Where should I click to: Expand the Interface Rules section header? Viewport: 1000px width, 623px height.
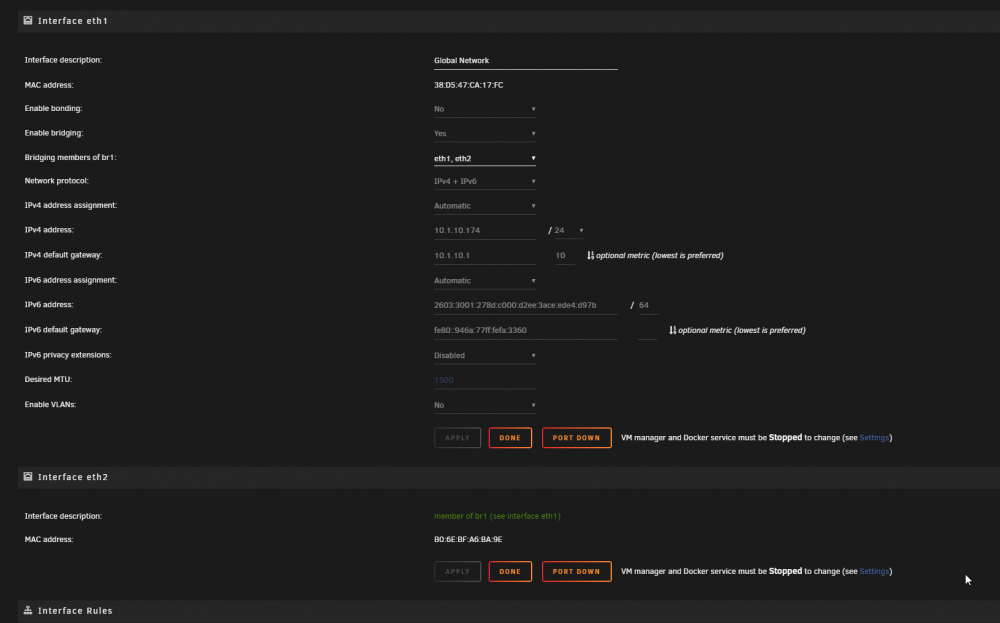click(509, 611)
